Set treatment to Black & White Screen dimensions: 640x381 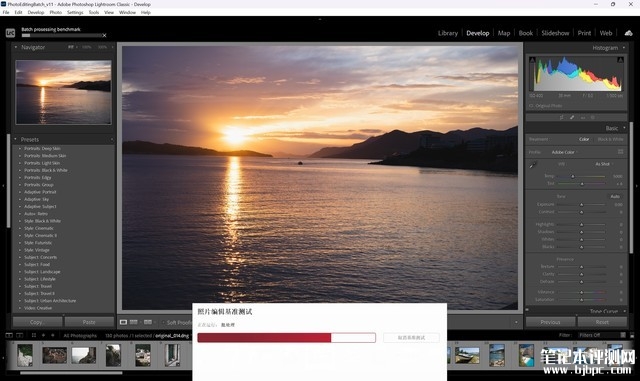(610, 139)
